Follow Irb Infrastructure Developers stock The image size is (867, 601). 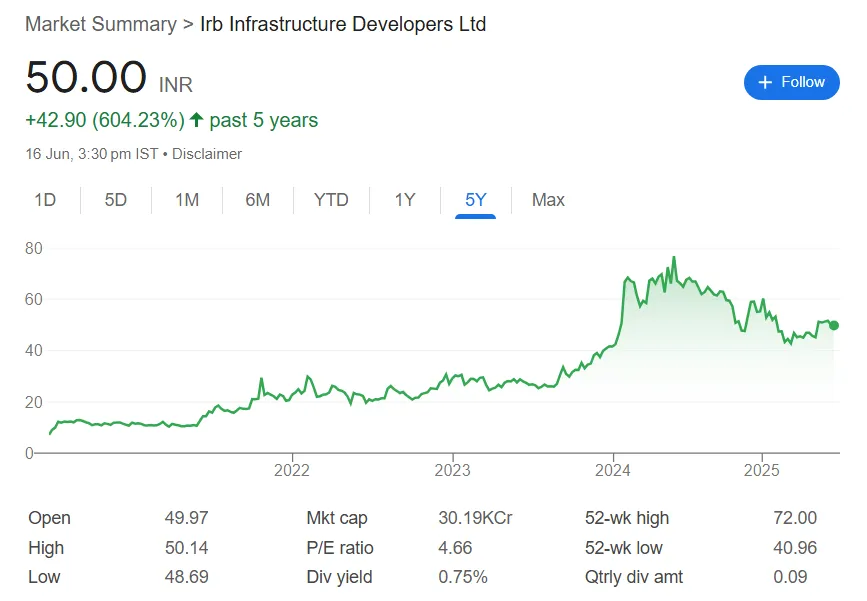click(791, 83)
